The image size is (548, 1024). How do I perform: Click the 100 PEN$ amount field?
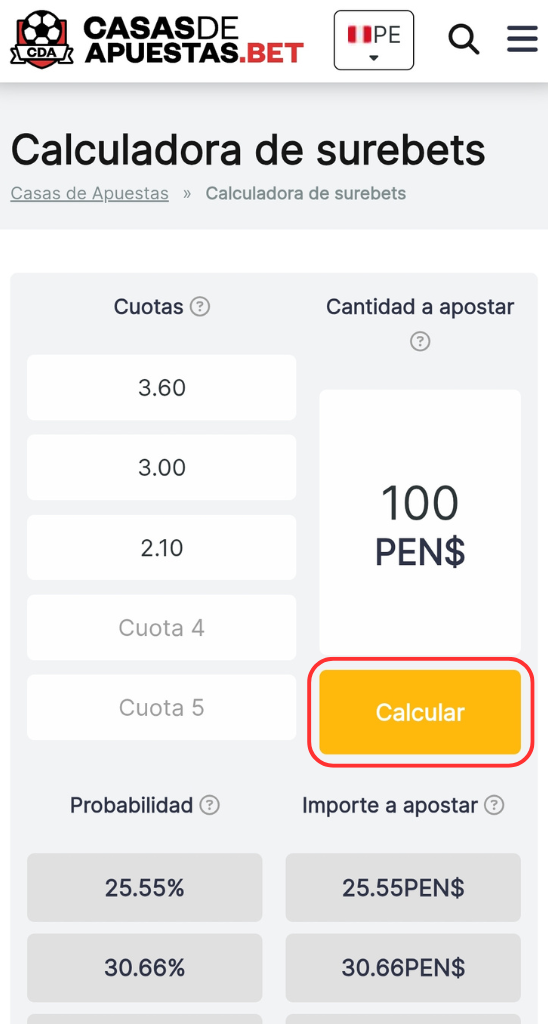coord(420,522)
